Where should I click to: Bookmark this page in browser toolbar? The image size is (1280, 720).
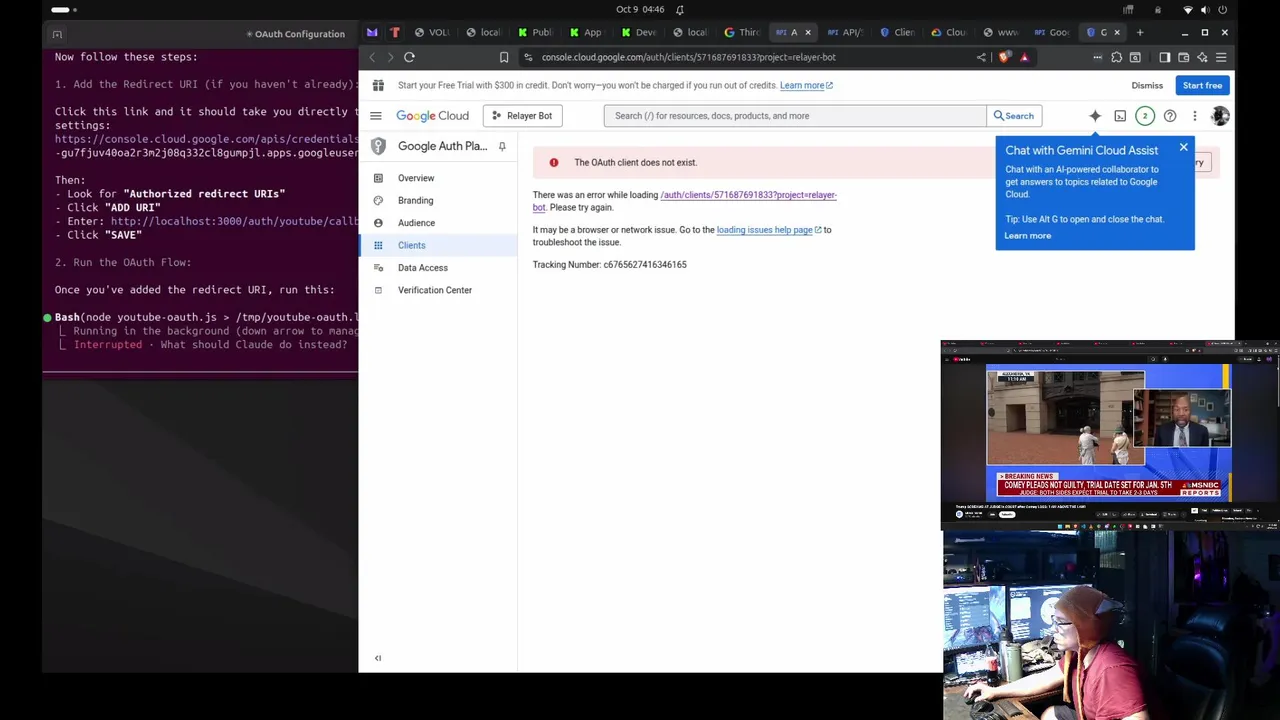(504, 57)
